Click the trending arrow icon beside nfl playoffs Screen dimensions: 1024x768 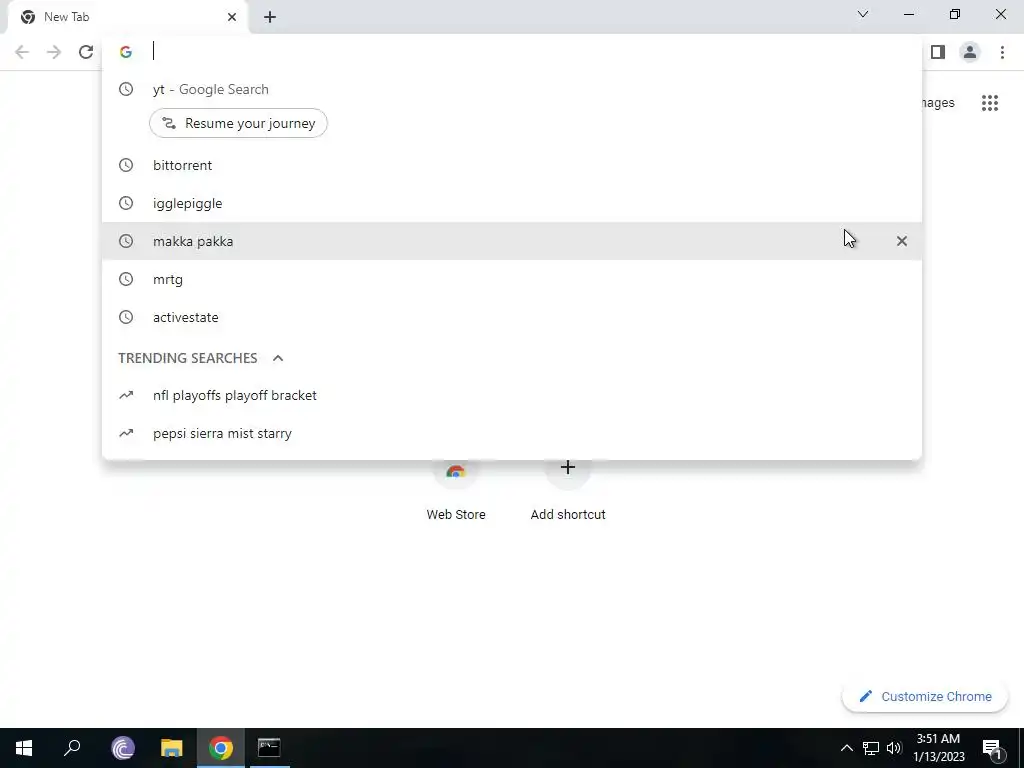coord(126,395)
